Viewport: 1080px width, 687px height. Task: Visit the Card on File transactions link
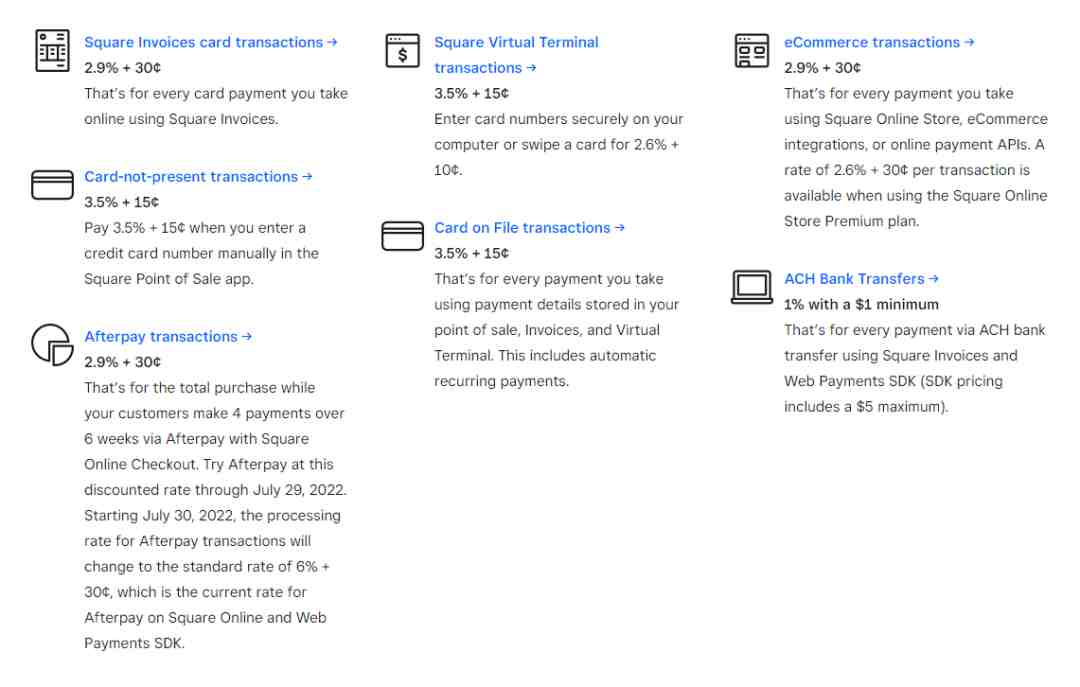point(529,227)
